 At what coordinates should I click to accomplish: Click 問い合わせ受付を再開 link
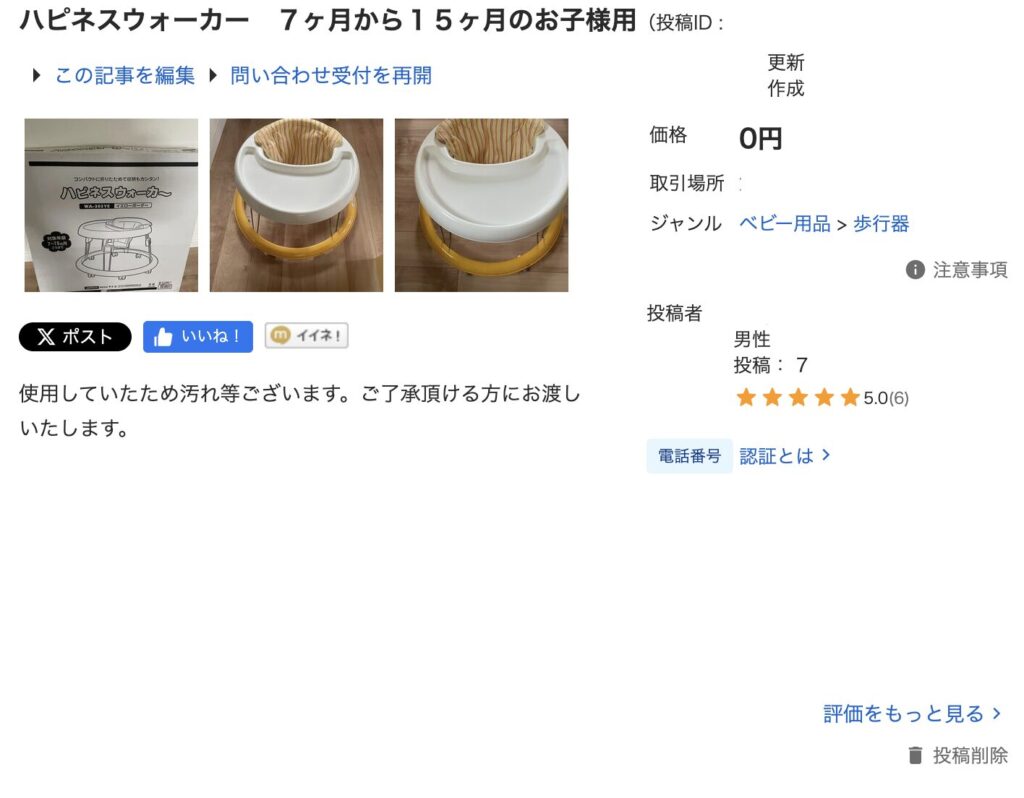(x=331, y=76)
